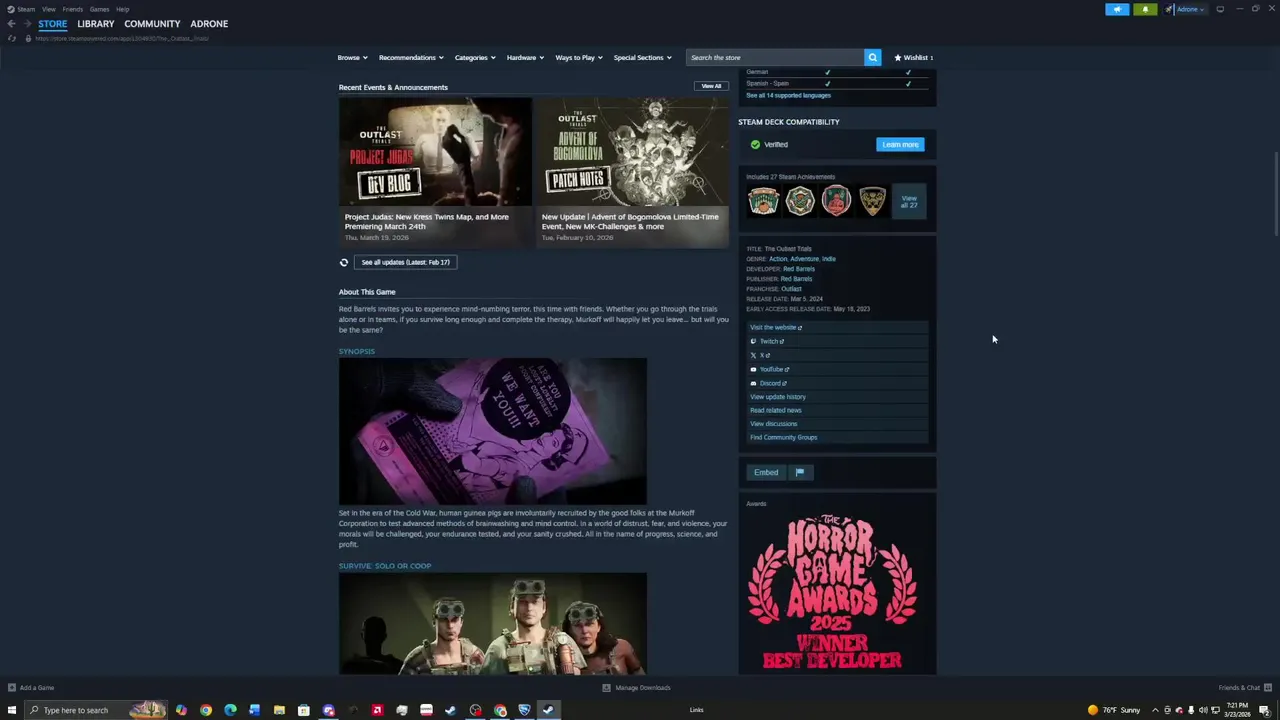Click the Windows taskbar search box
This screenshot has height=720, width=1280.
click(x=96, y=710)
